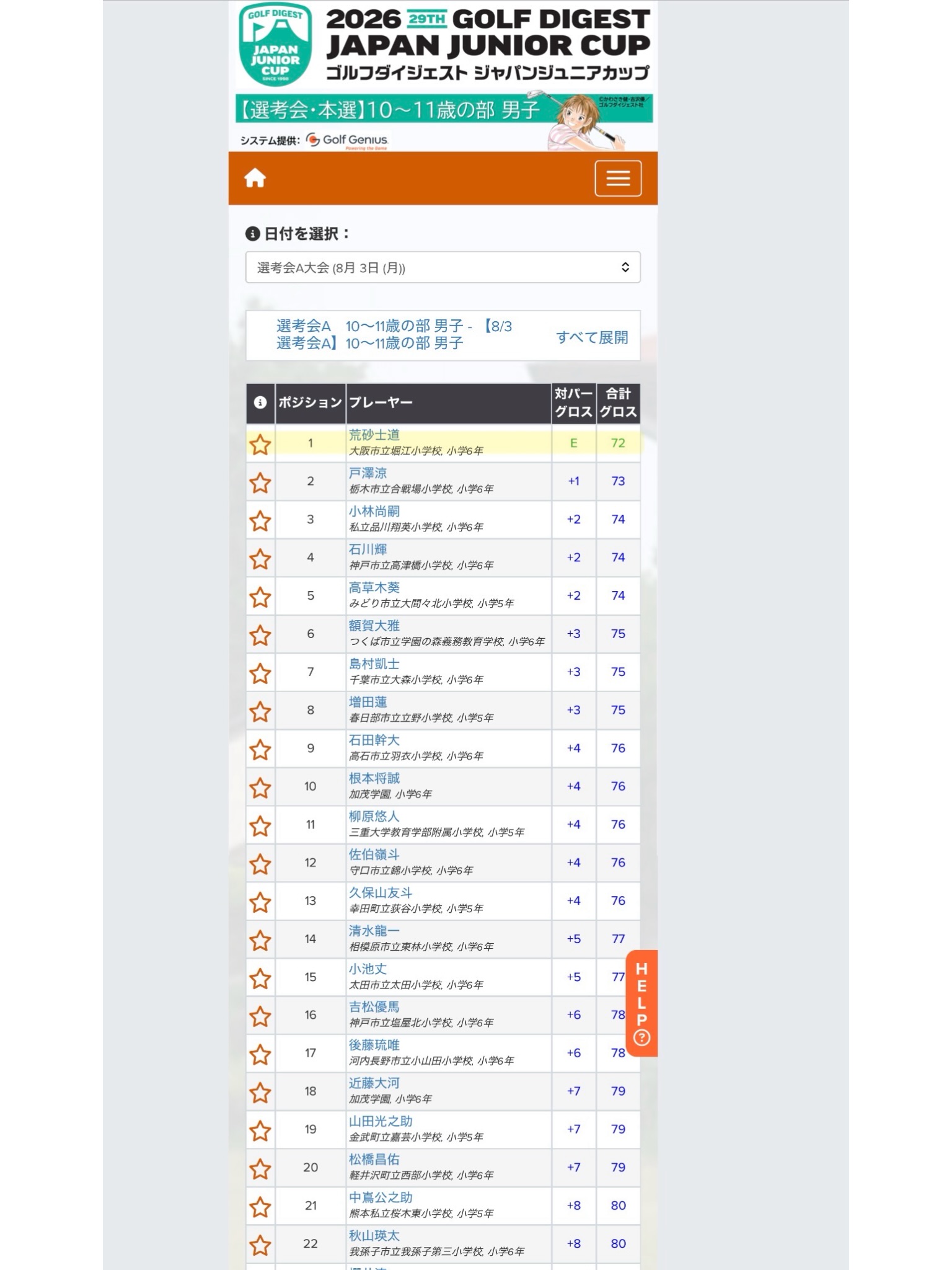Click the 【選考会・本選】10〜11歳の部 男子 banner
Viewport: 952px width, 1270px height.
point(444,109)
